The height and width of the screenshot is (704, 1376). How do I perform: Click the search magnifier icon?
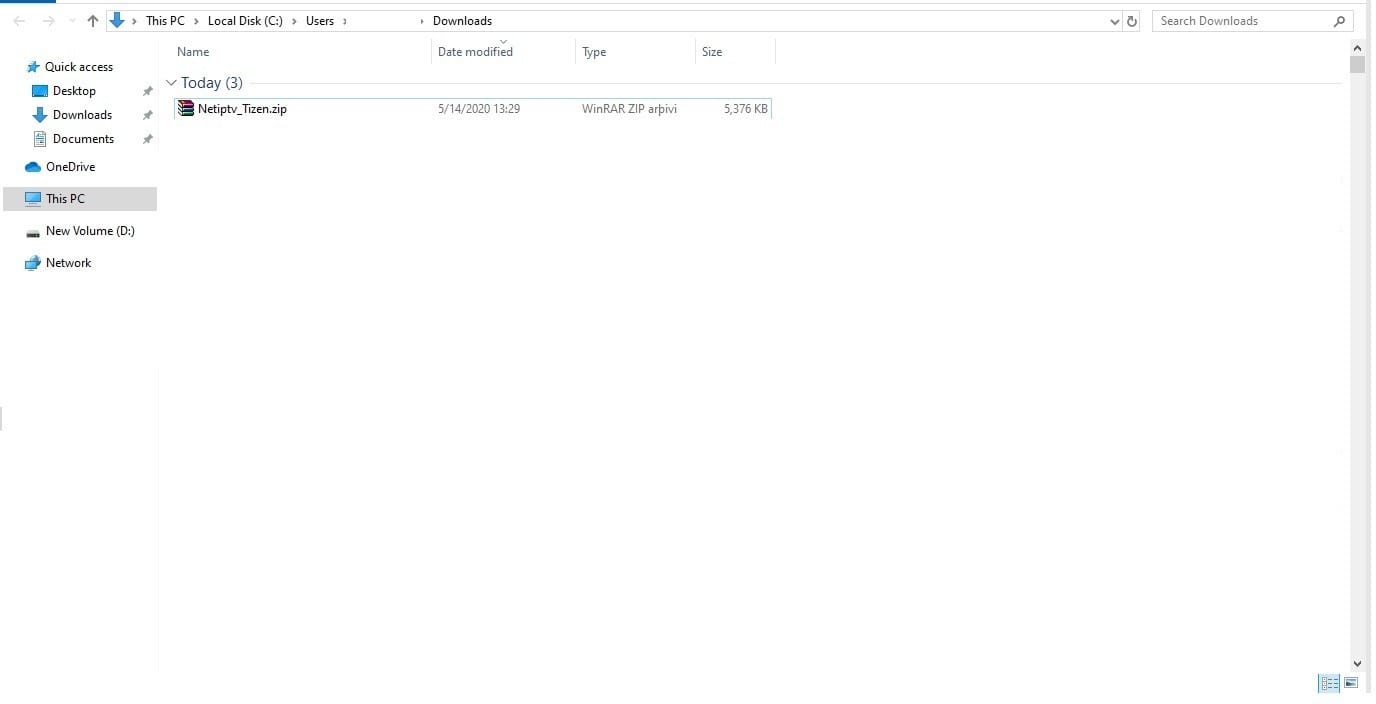point(1340,21)
